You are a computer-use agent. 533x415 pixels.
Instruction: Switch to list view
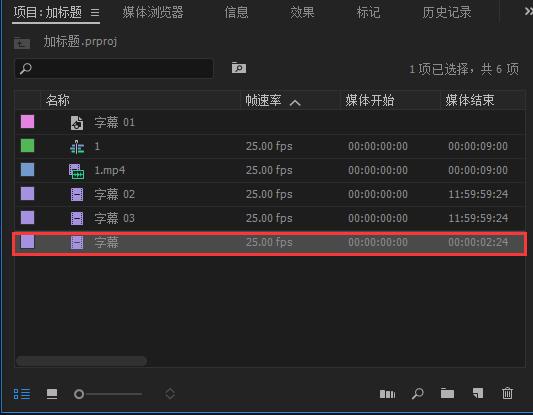(22, 394)
